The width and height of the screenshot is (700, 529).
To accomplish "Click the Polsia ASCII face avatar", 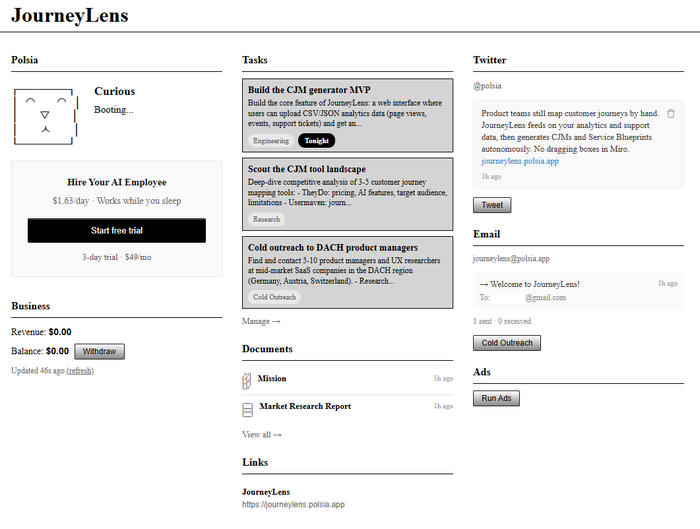I will coord(46,116).
